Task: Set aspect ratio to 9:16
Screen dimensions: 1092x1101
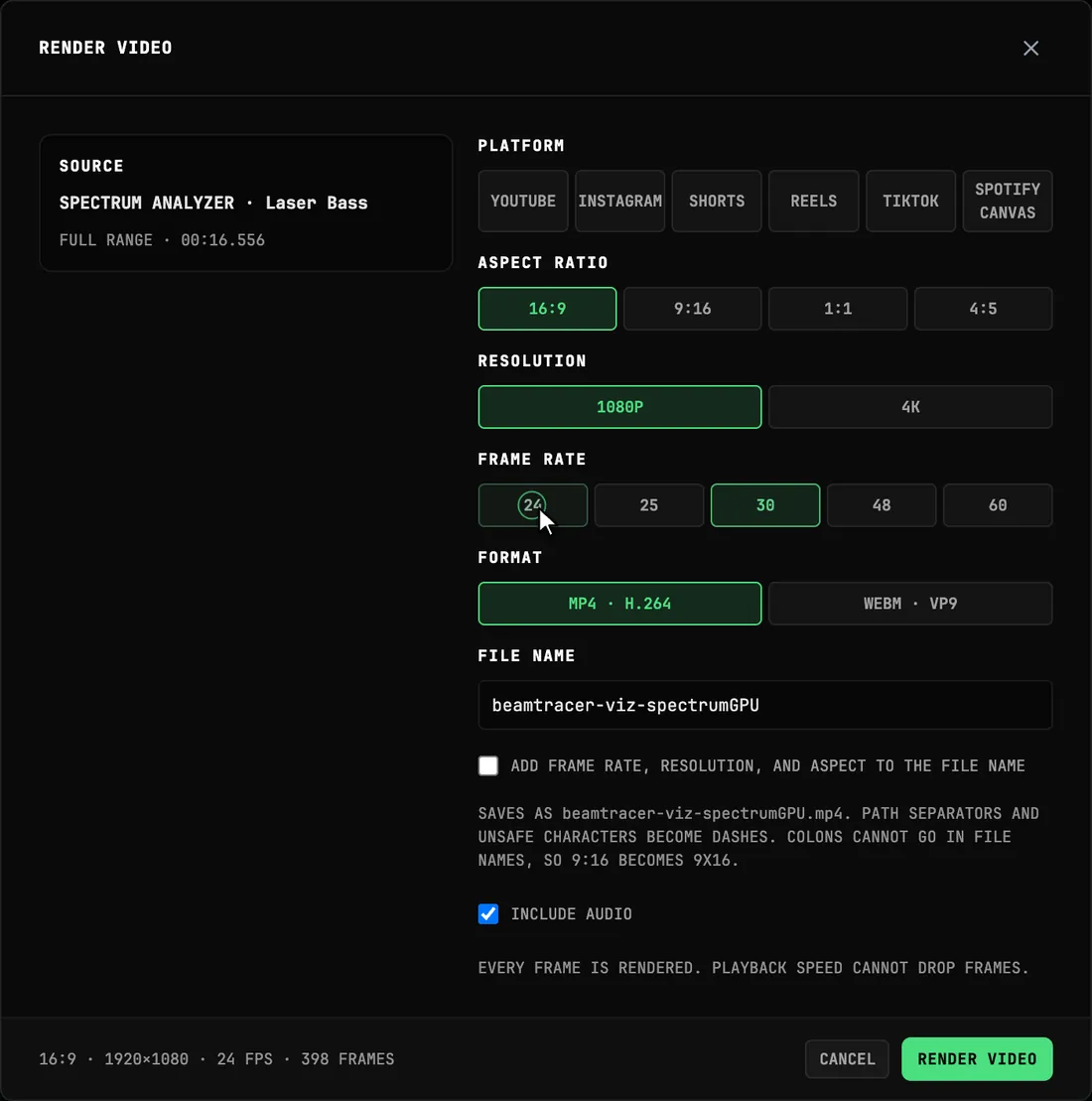Action: [x=692, y=308]
